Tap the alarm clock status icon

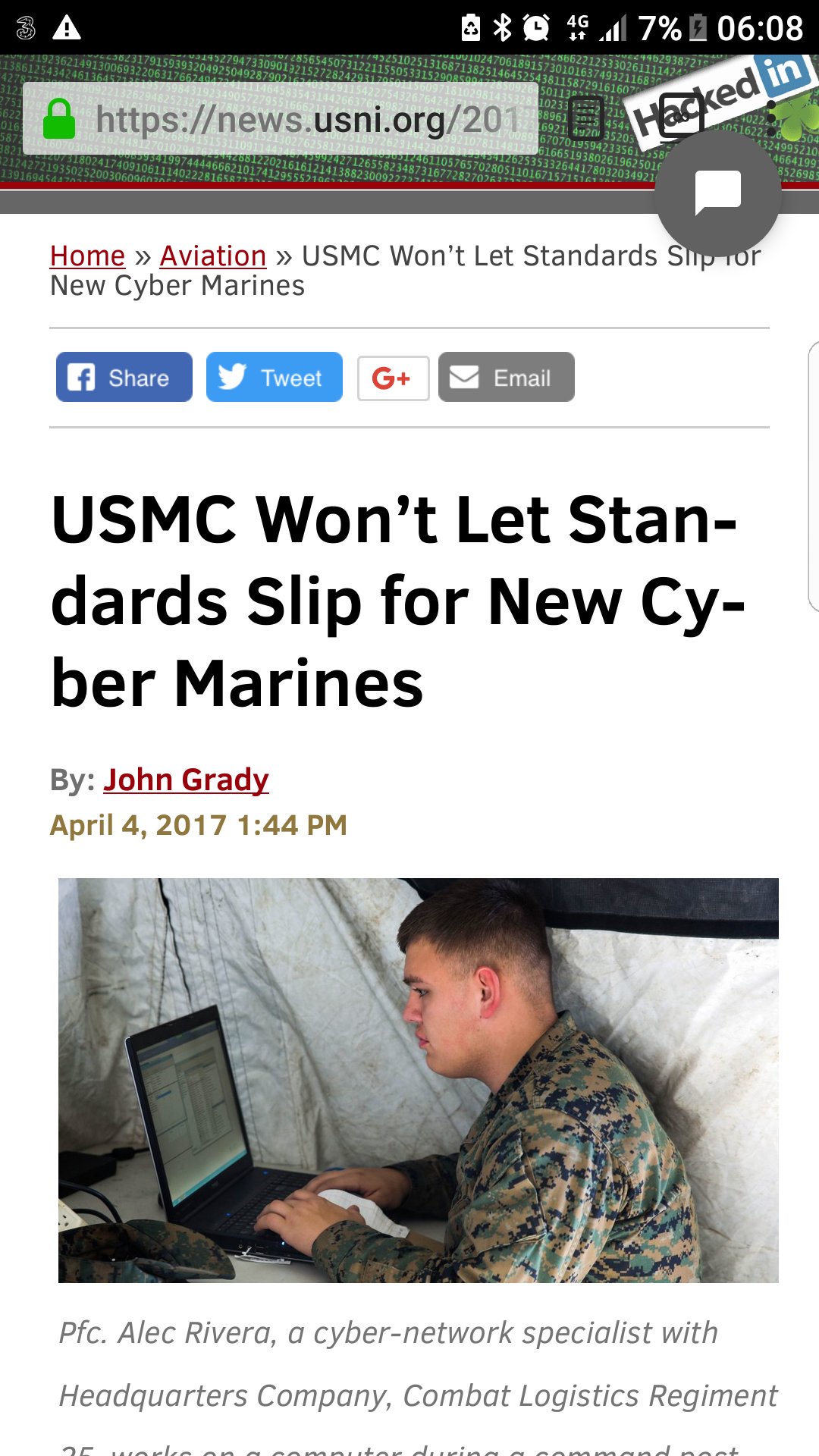click(x=536, y=28)
